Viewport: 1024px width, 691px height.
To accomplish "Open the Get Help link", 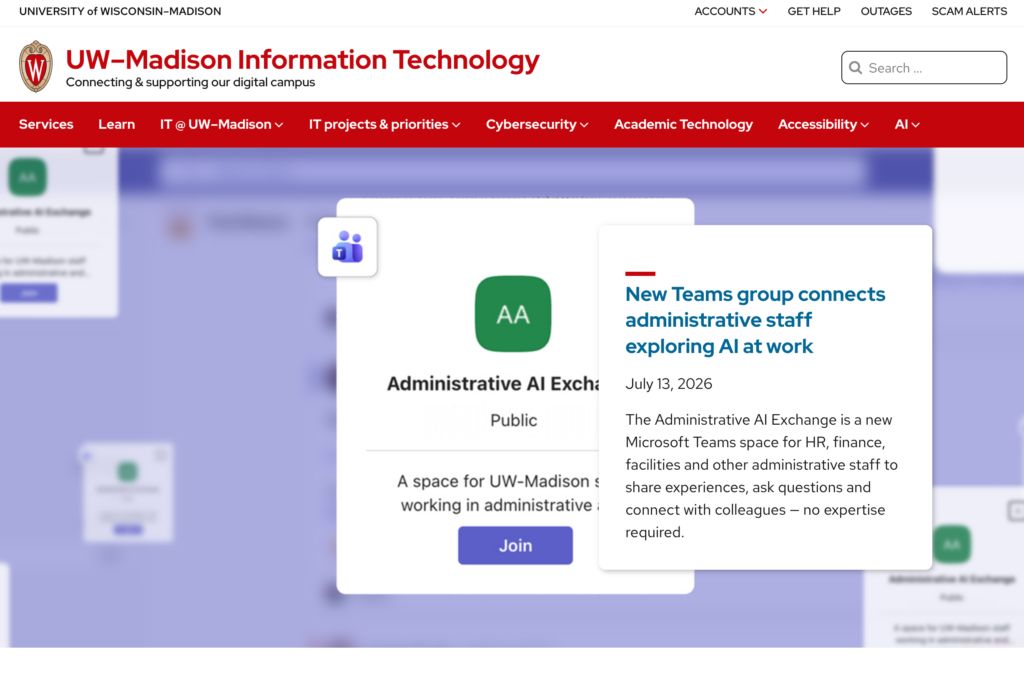I will [814, 11].
